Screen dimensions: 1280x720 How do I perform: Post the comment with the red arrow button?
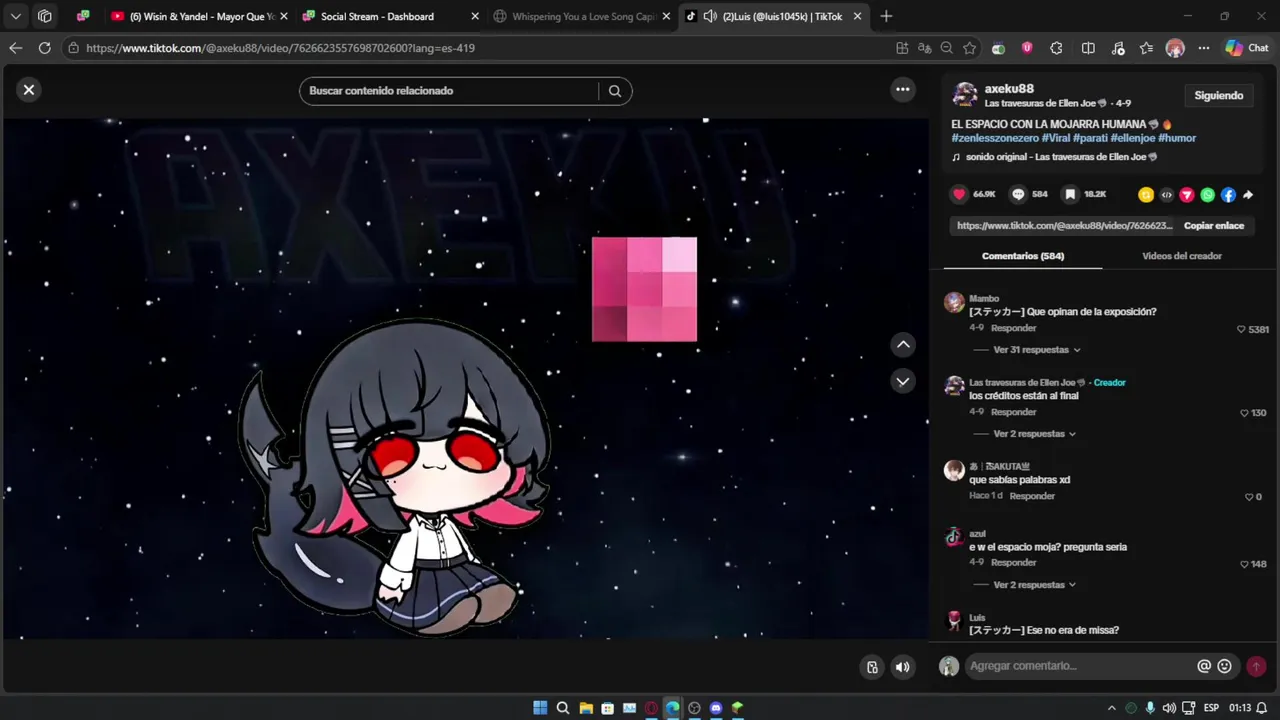click(1256, 666)
